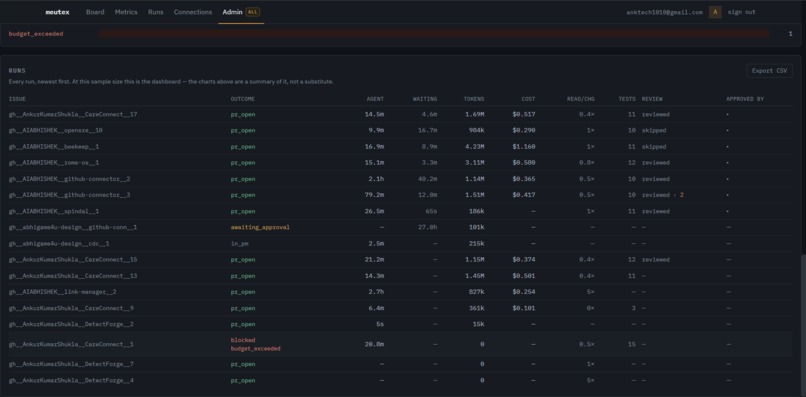Click the READ/CHG column header
Image resolution: width=806 pixels, height=397 pixels.
click(580, 99)
